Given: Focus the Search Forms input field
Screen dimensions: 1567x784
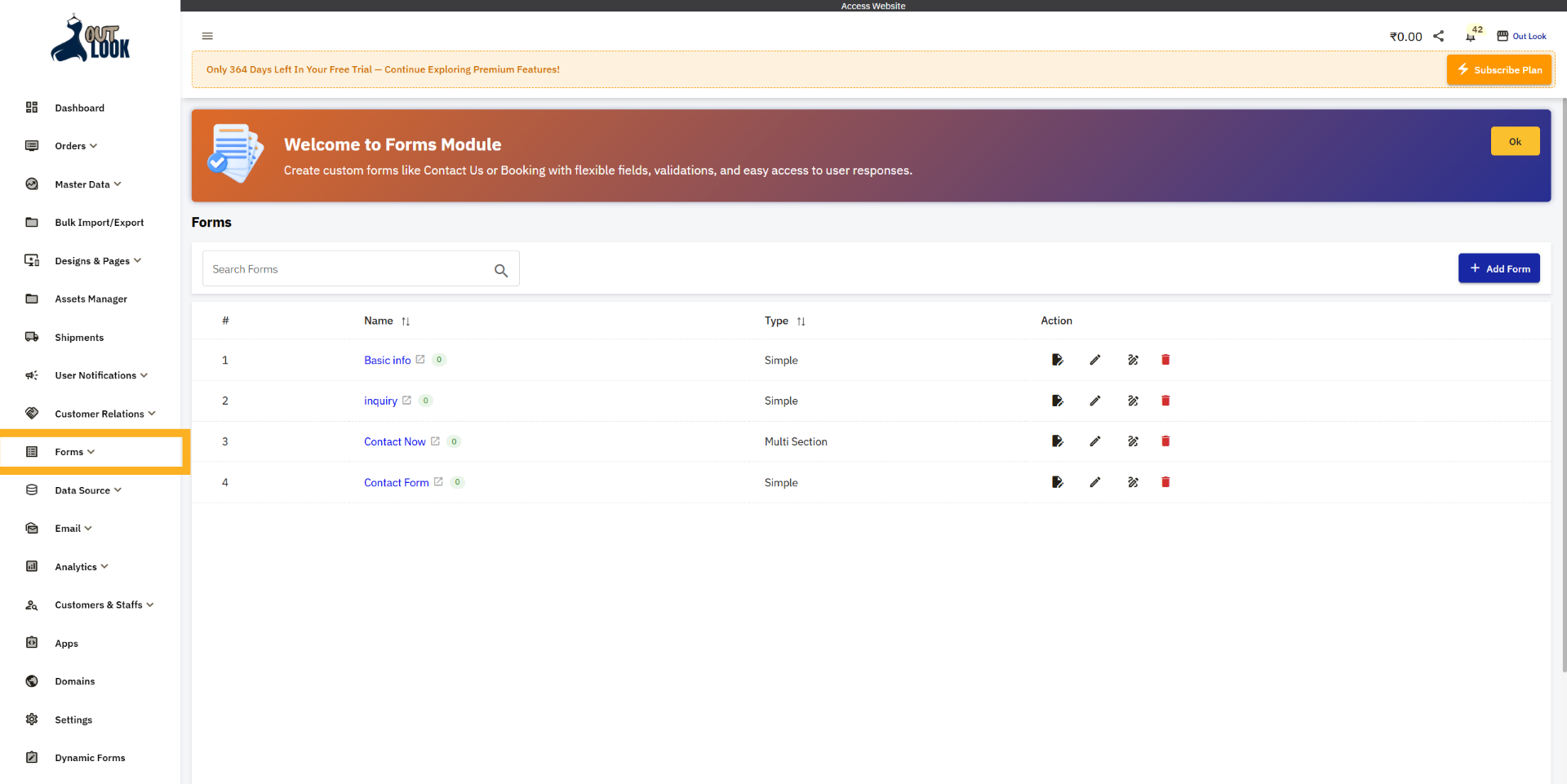Looking at the screenshot, I should click(x=347, y=269).
